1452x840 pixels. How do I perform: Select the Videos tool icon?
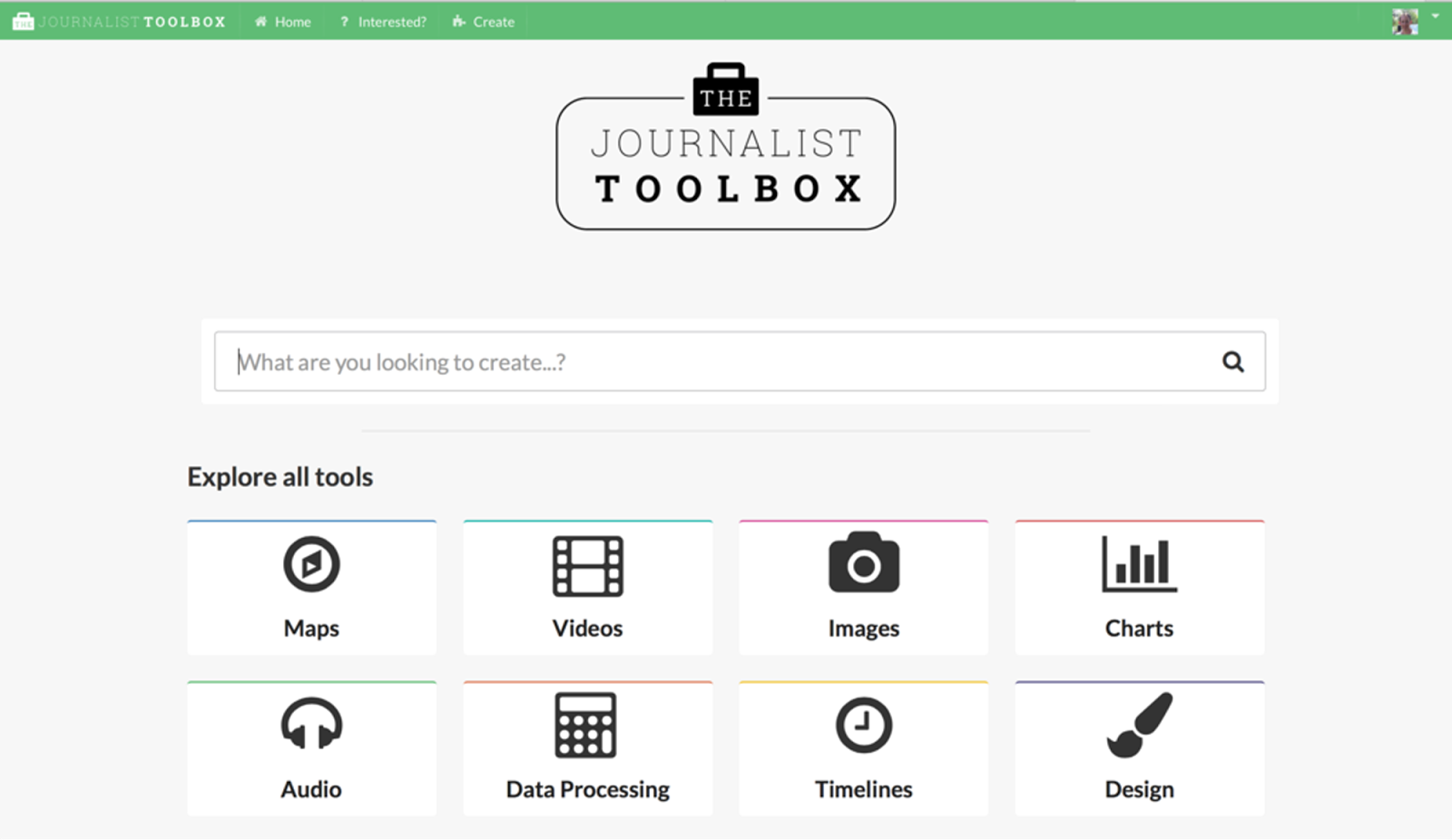[x=587, y=564]
